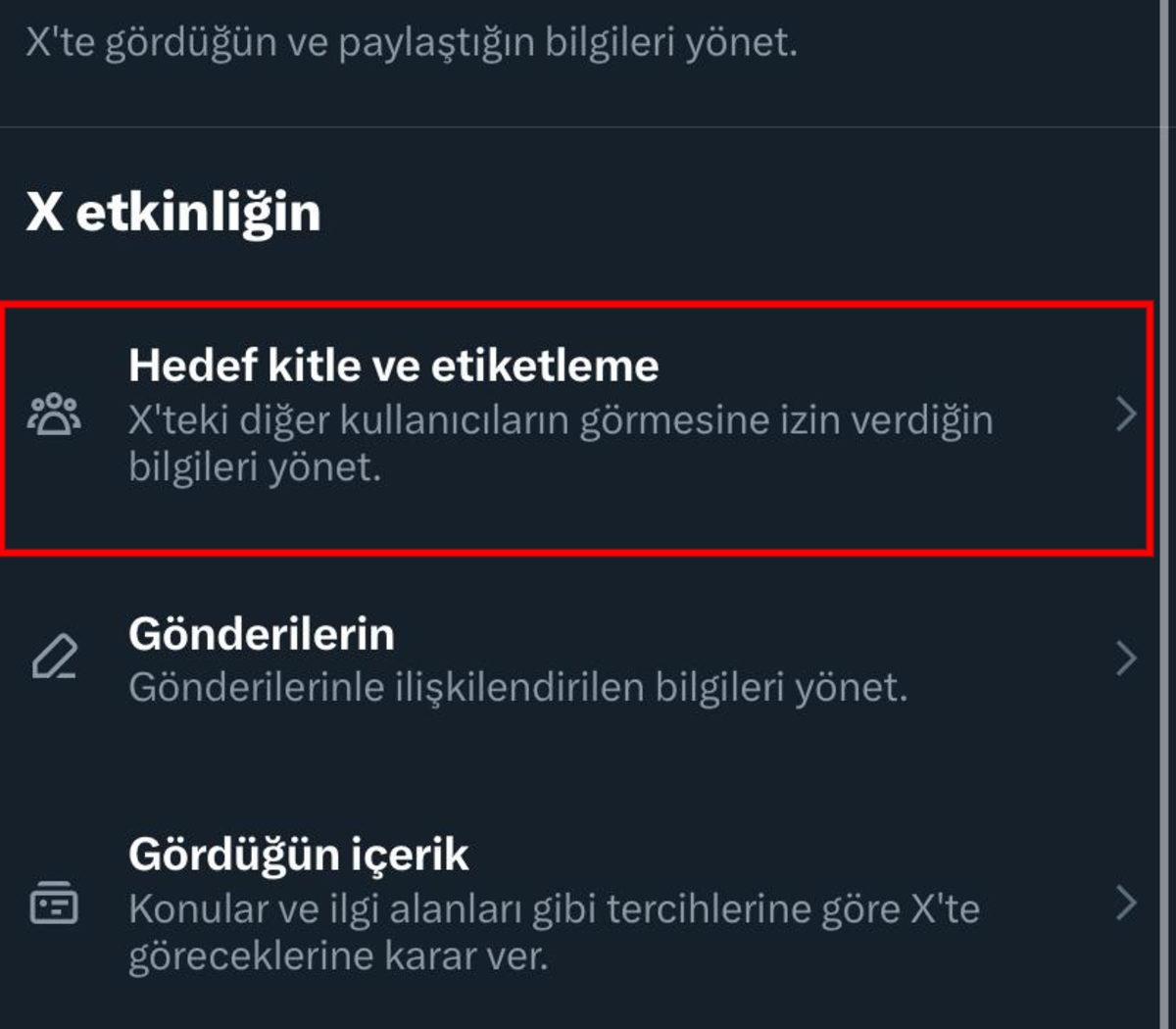Screen dimensions: 1176x1029
Task: Expand the Hedef kitle ve etiketleme chevron
Action: tap(1126, 415)
